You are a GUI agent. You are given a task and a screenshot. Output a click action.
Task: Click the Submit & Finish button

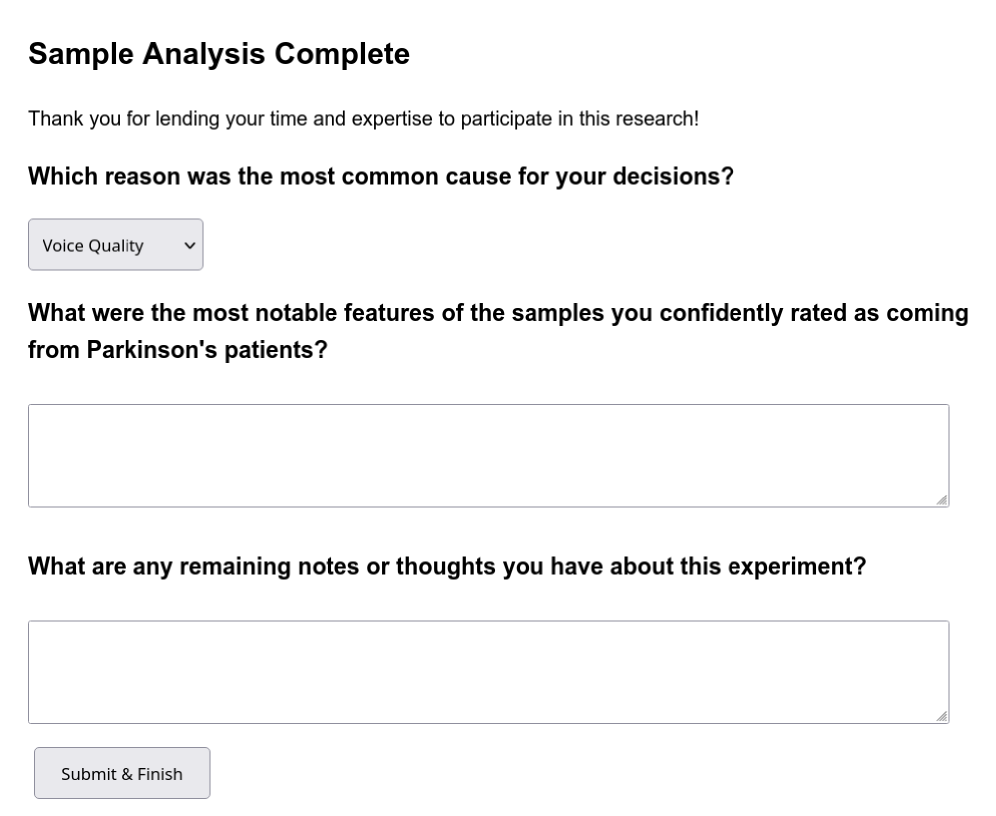(x=122, y=773)
